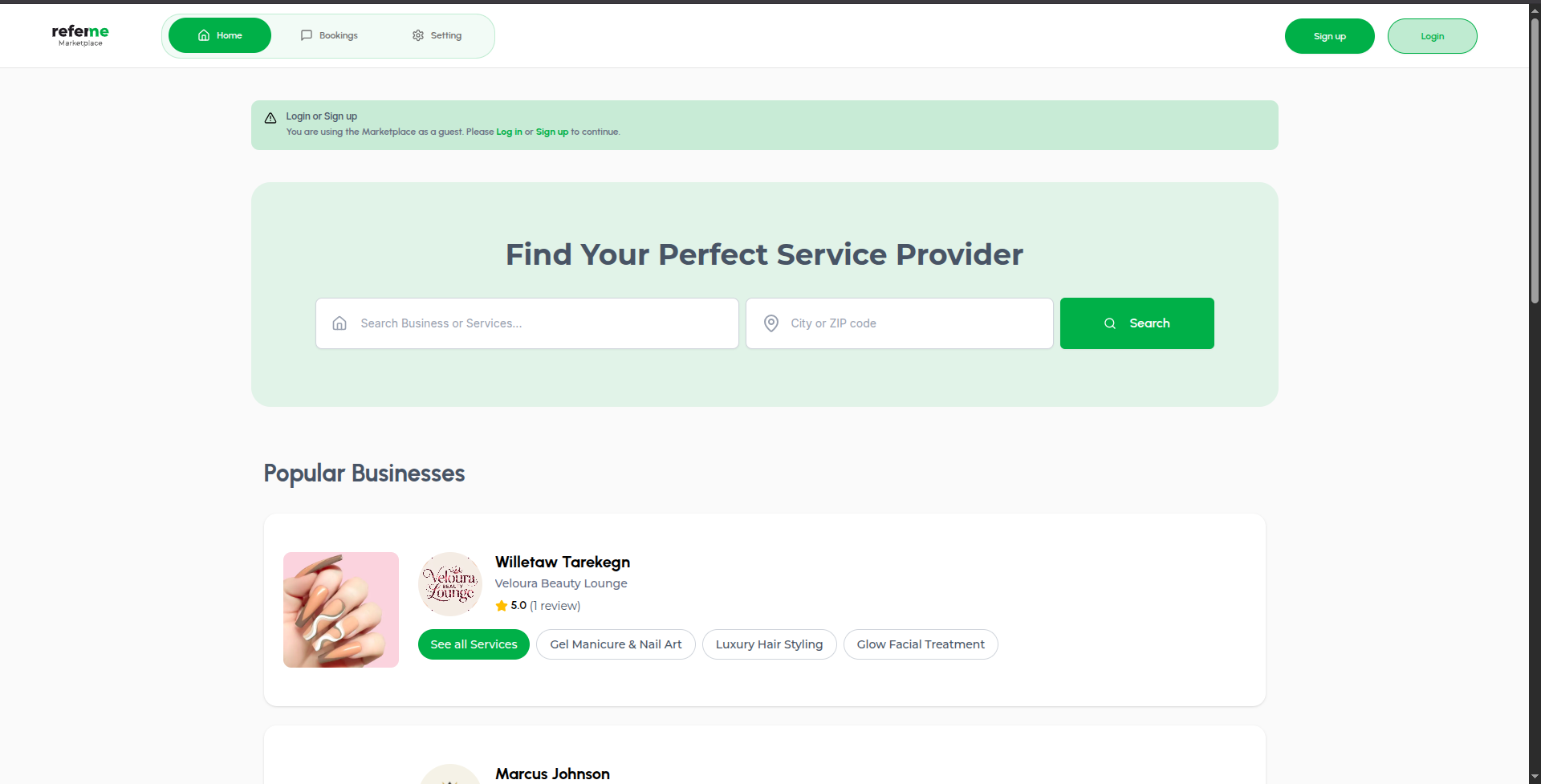Click the Find Your Perfect Service Provider heading

pos(764,254)
